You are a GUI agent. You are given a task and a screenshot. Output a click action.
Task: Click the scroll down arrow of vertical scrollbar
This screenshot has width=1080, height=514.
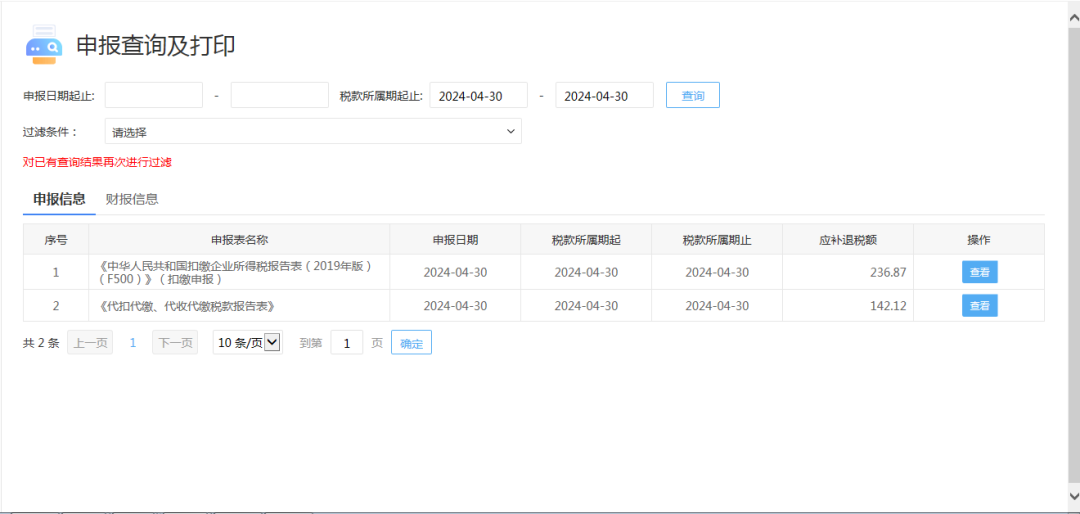(1073, 495)
